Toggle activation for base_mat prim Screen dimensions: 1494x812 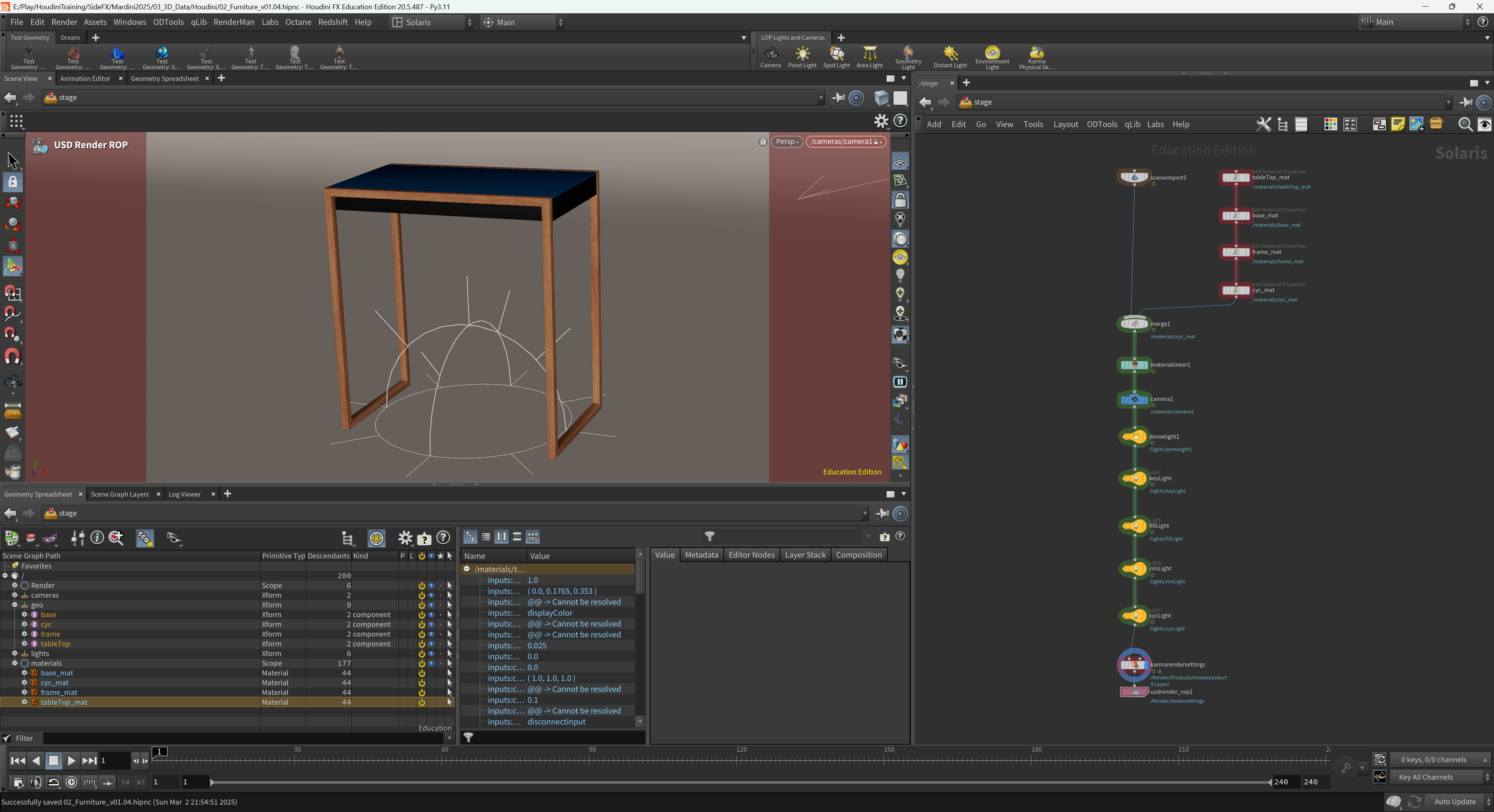422,673
